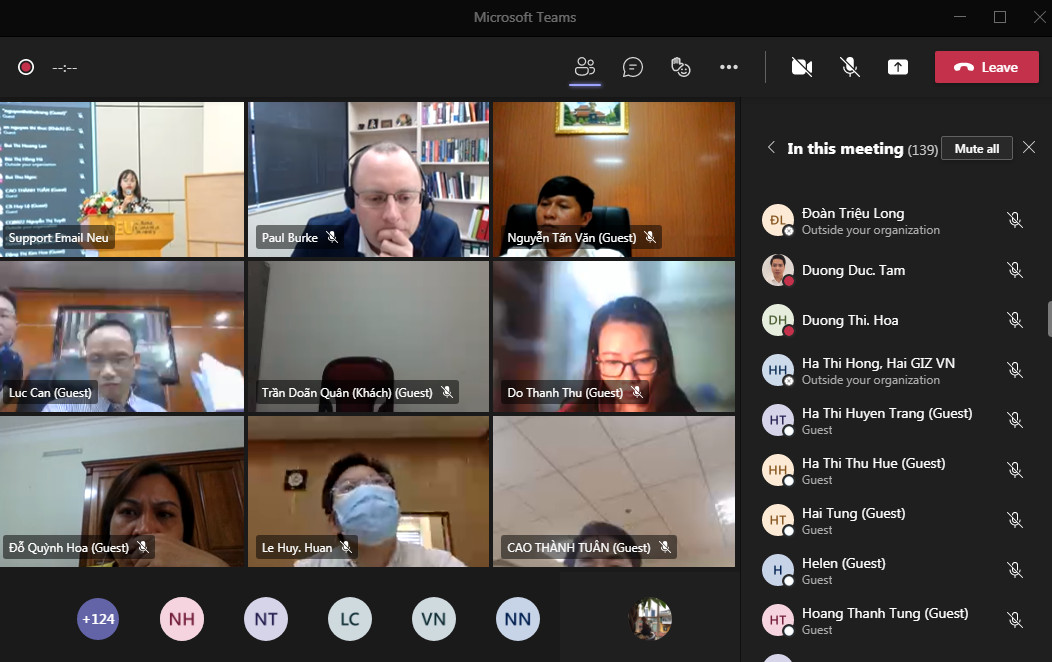Toggle the microphone mute button
This screenshot has height=662, width=1052.
pos(849,67)
